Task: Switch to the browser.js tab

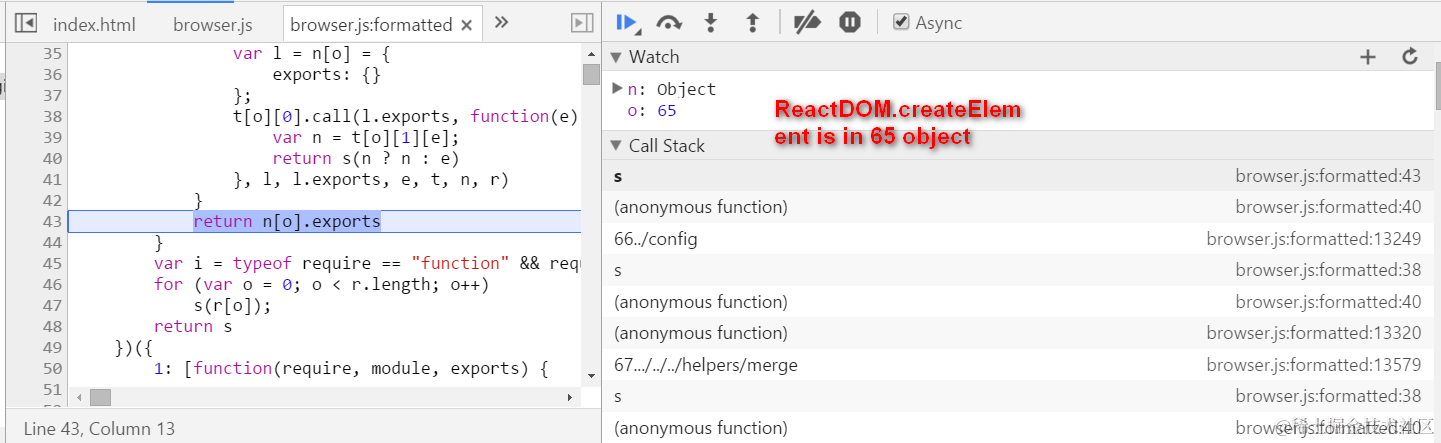Action: pyautogui.click(x=213, y=24)
